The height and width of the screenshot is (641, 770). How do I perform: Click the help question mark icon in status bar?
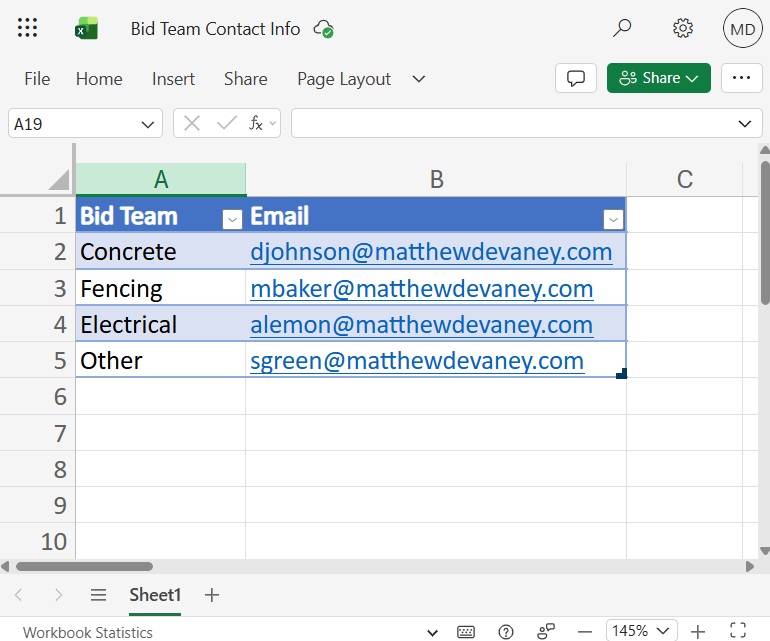point(506,632)
